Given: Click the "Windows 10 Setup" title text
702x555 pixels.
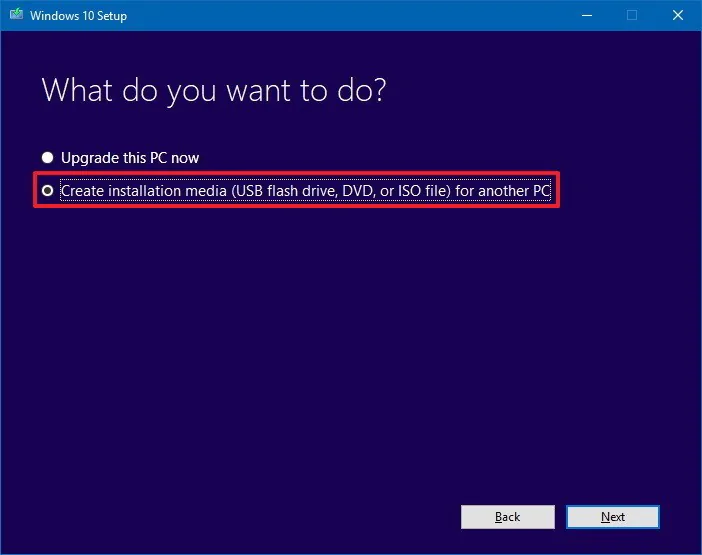Looking at the screenshot, I should pos(78,16).
